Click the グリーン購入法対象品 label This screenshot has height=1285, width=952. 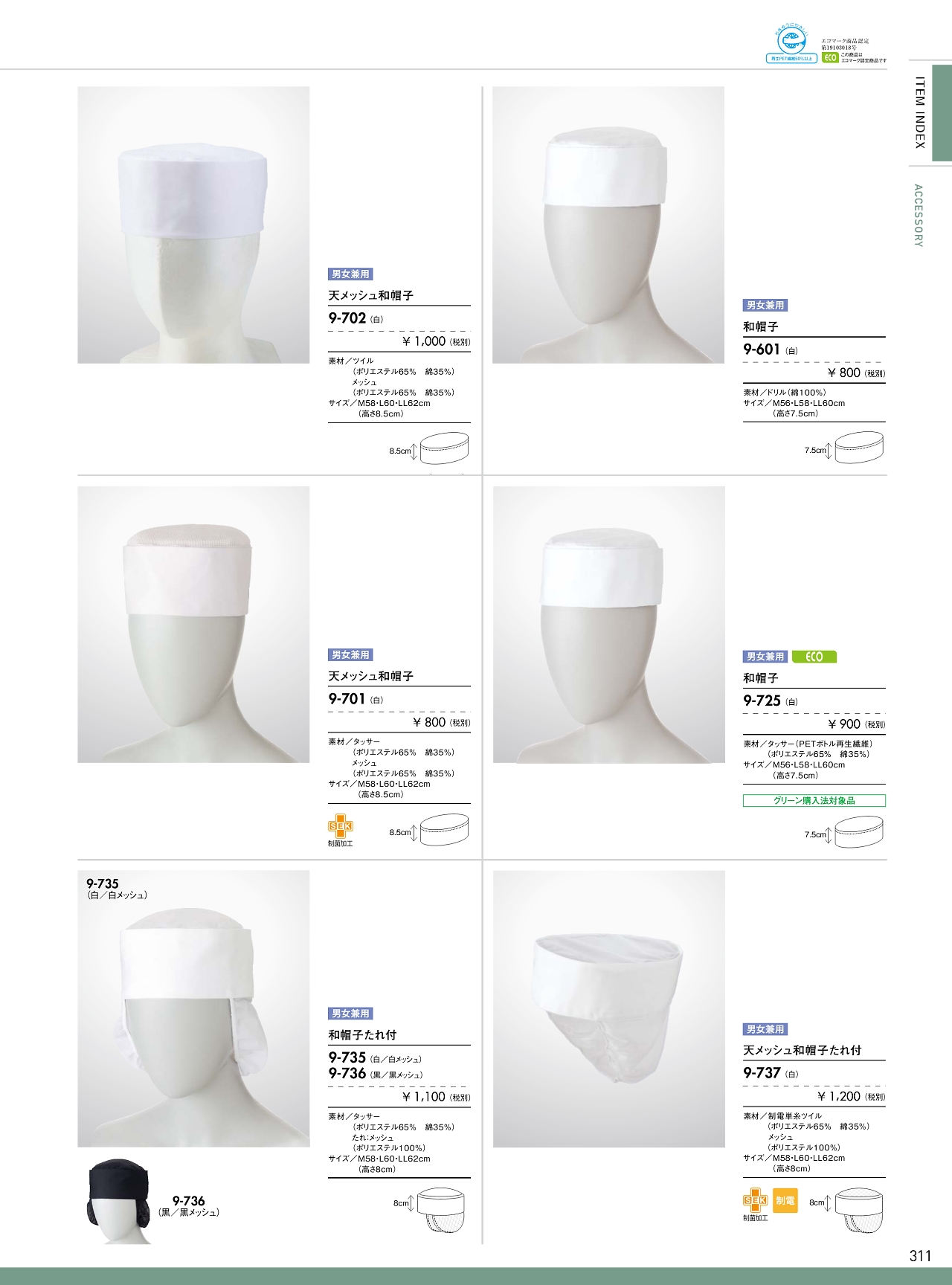point(814,801)
